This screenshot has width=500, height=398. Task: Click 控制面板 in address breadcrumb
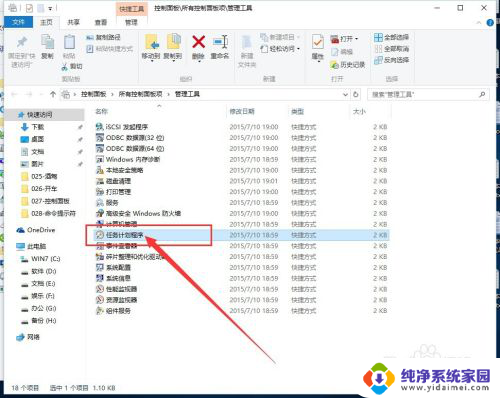pos(94,94)
